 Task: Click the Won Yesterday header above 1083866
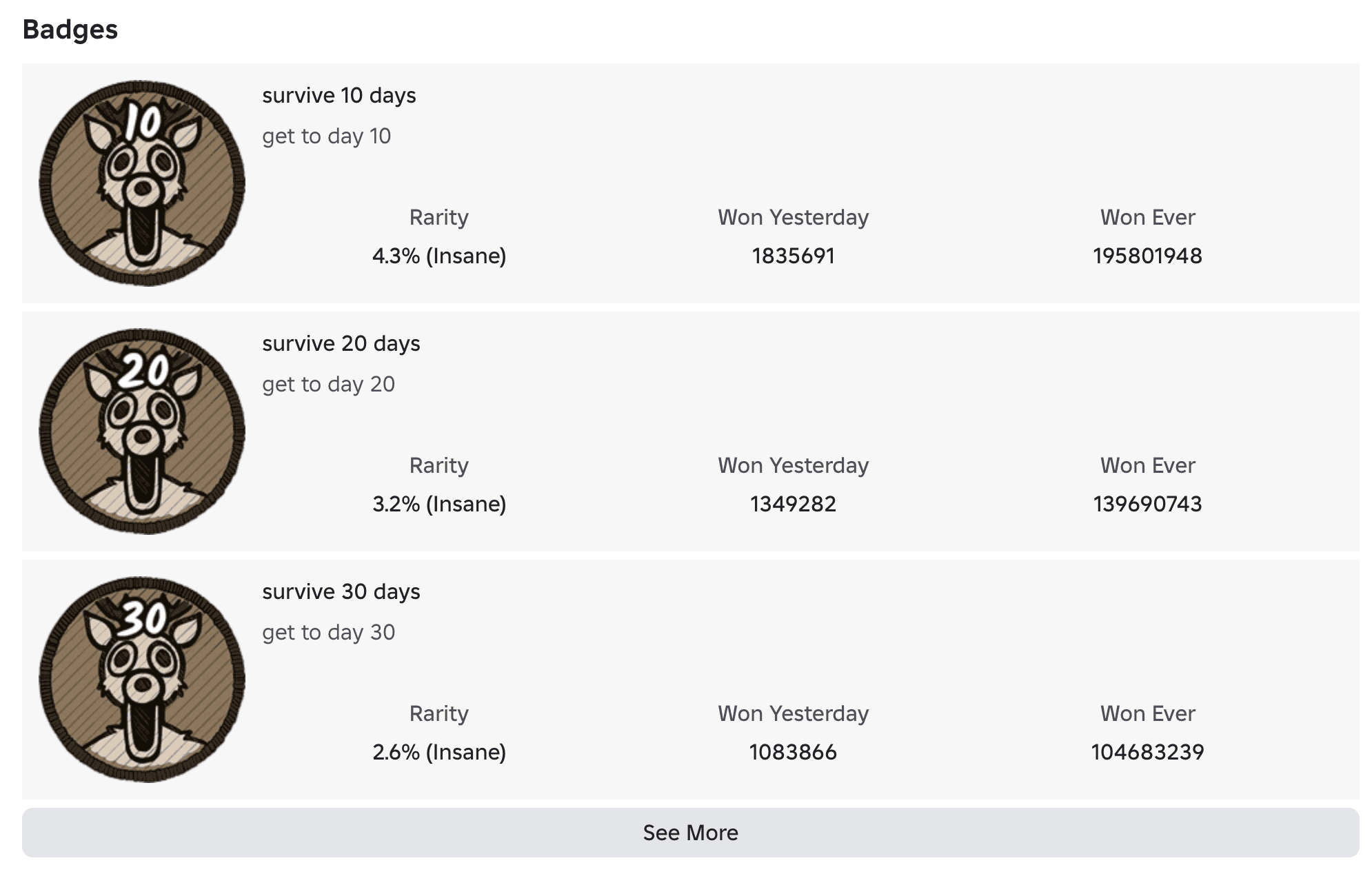click(793, 713)
